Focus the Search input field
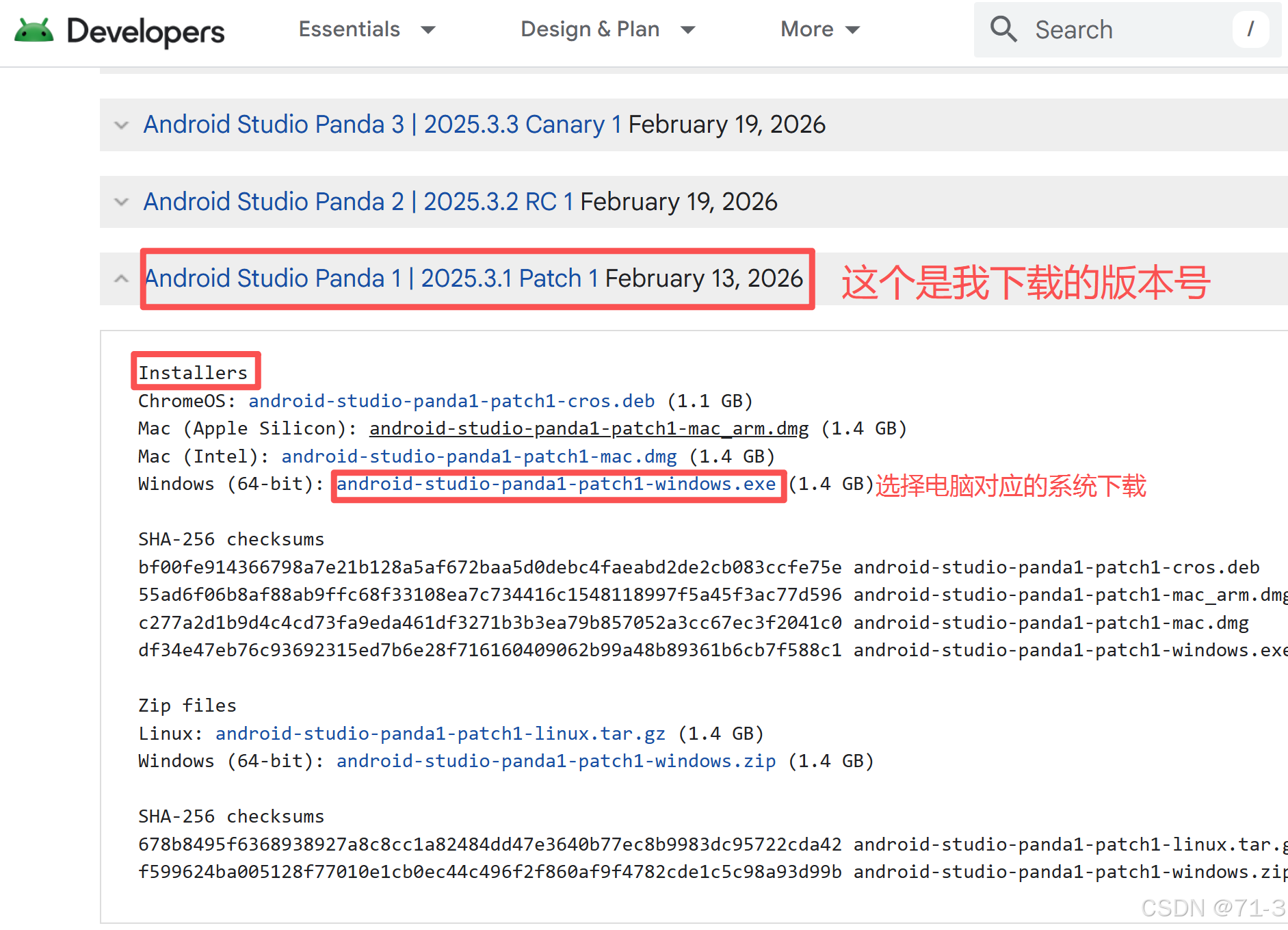Image resolution: width=1288 pixels, height=930 pixels. tap(1127, 29)
